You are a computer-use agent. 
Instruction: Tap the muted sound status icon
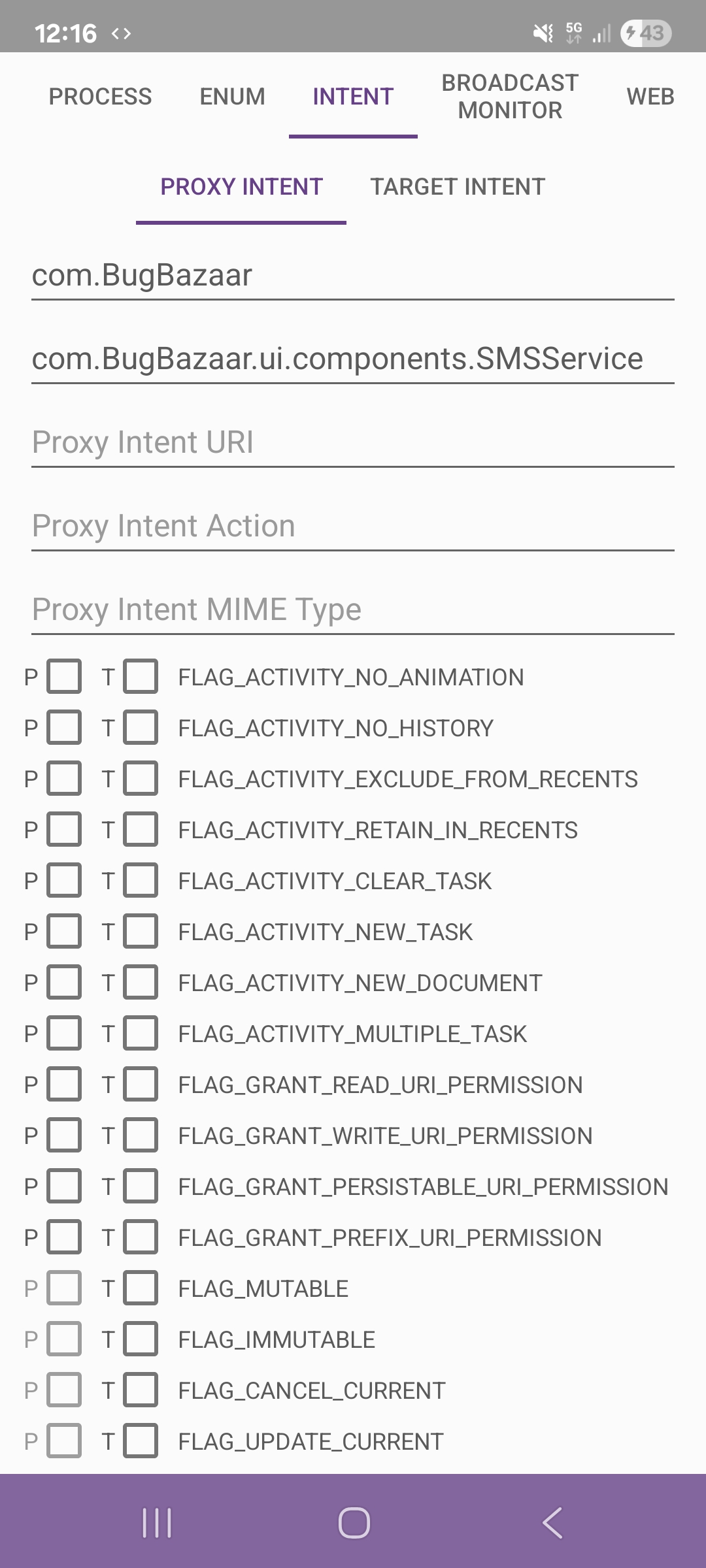(543, 33)
